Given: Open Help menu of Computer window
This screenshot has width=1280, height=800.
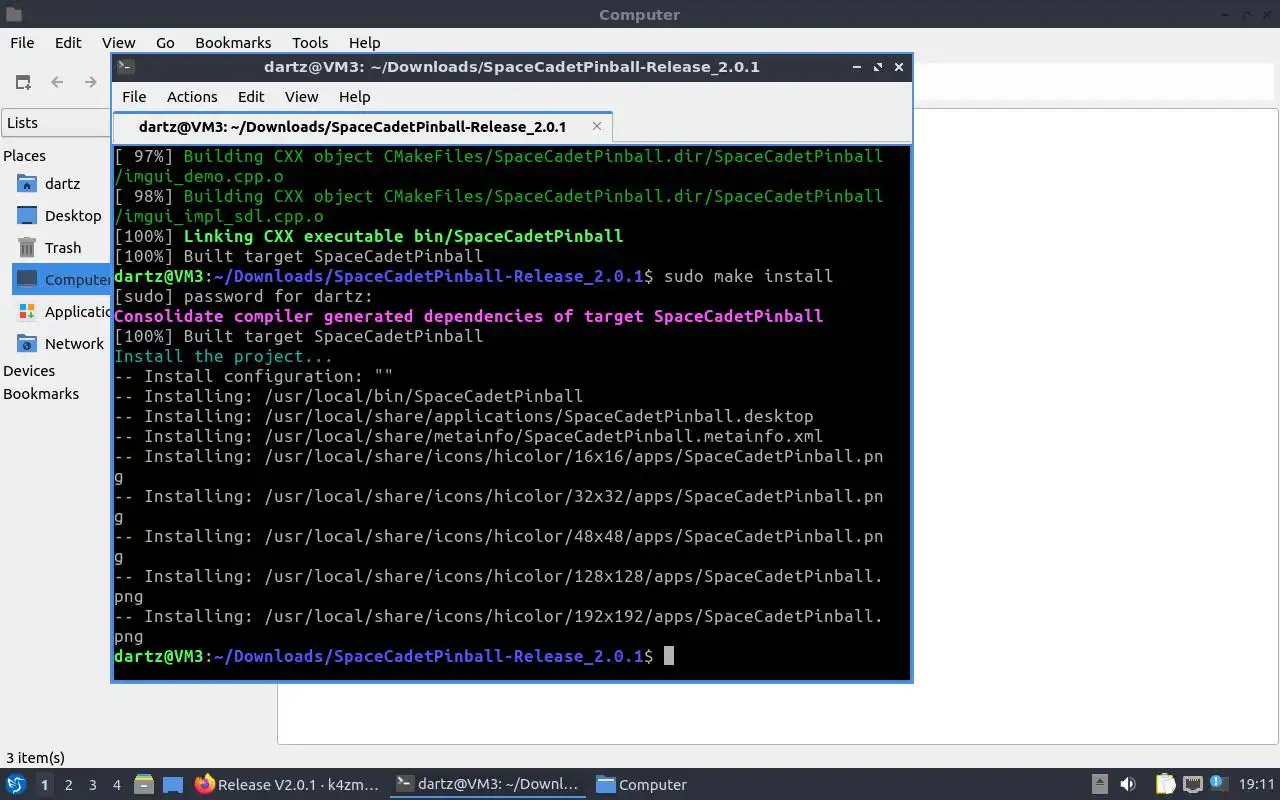Looking at the screenshot, I should (x=364, y=43).
